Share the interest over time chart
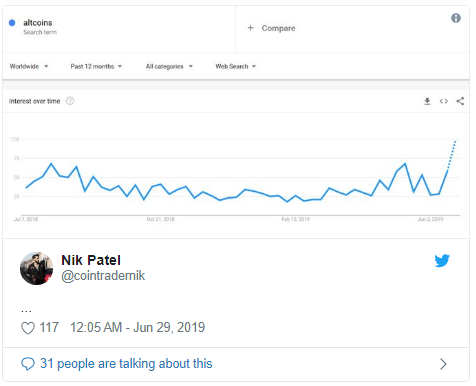This screenshot has height=386, width=476. pos(460,101)
